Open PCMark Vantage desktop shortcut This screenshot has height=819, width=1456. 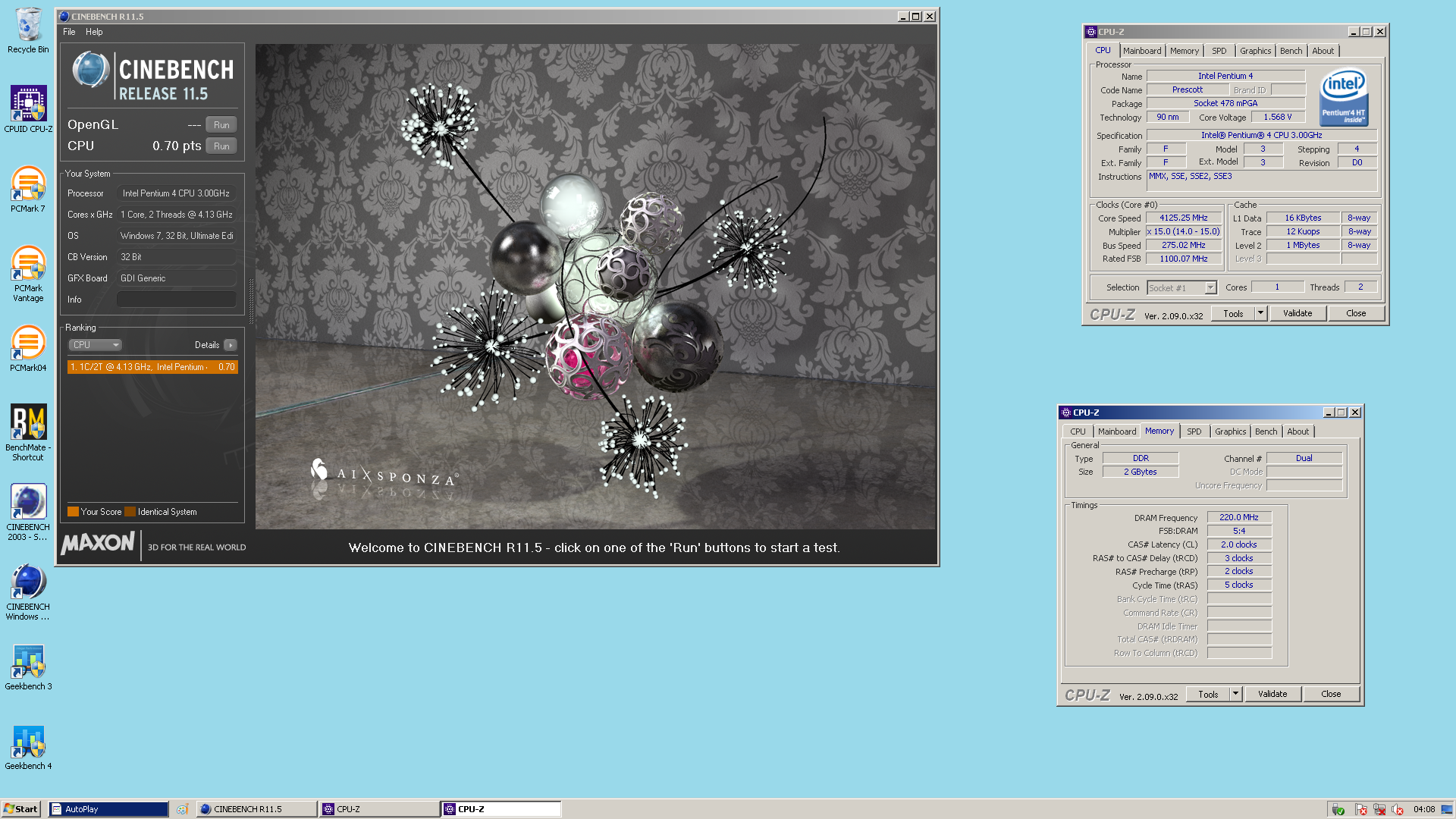click(x=28, y=273)
